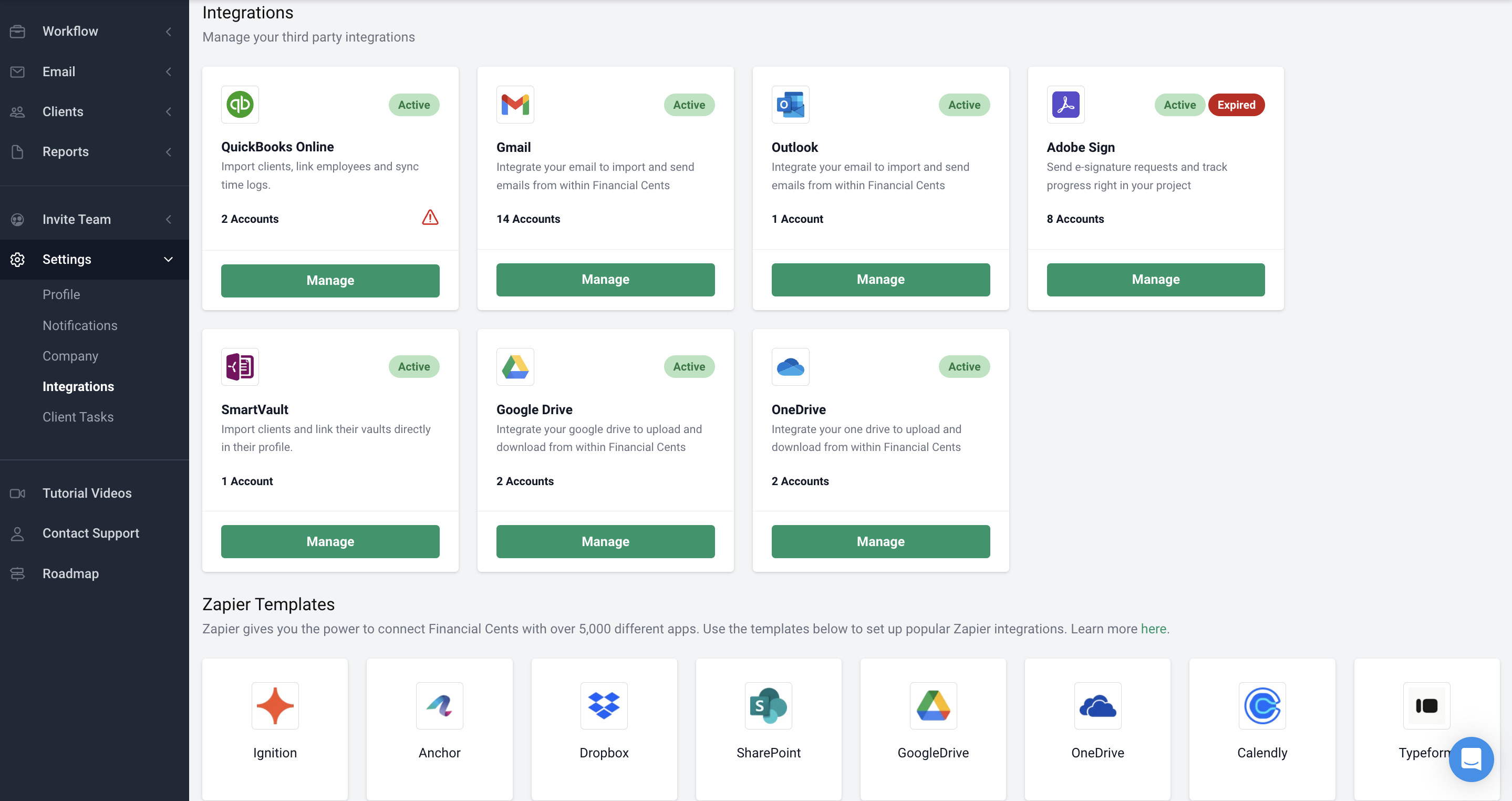Click the '1 Account' text on Outlook
The image size is (1512, 801).
797,219
